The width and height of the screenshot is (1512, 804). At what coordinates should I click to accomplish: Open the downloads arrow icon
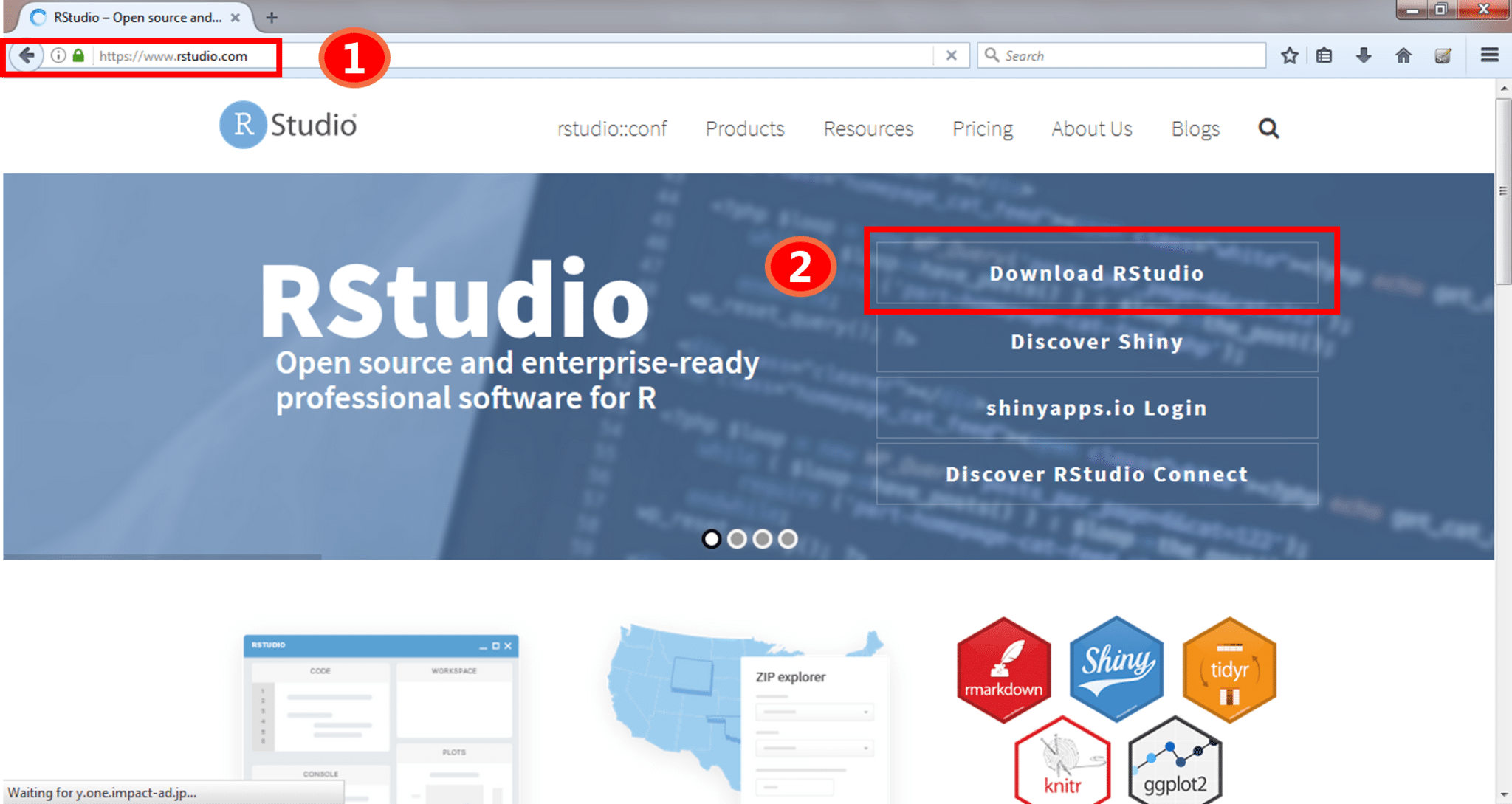pos(1364,55)
